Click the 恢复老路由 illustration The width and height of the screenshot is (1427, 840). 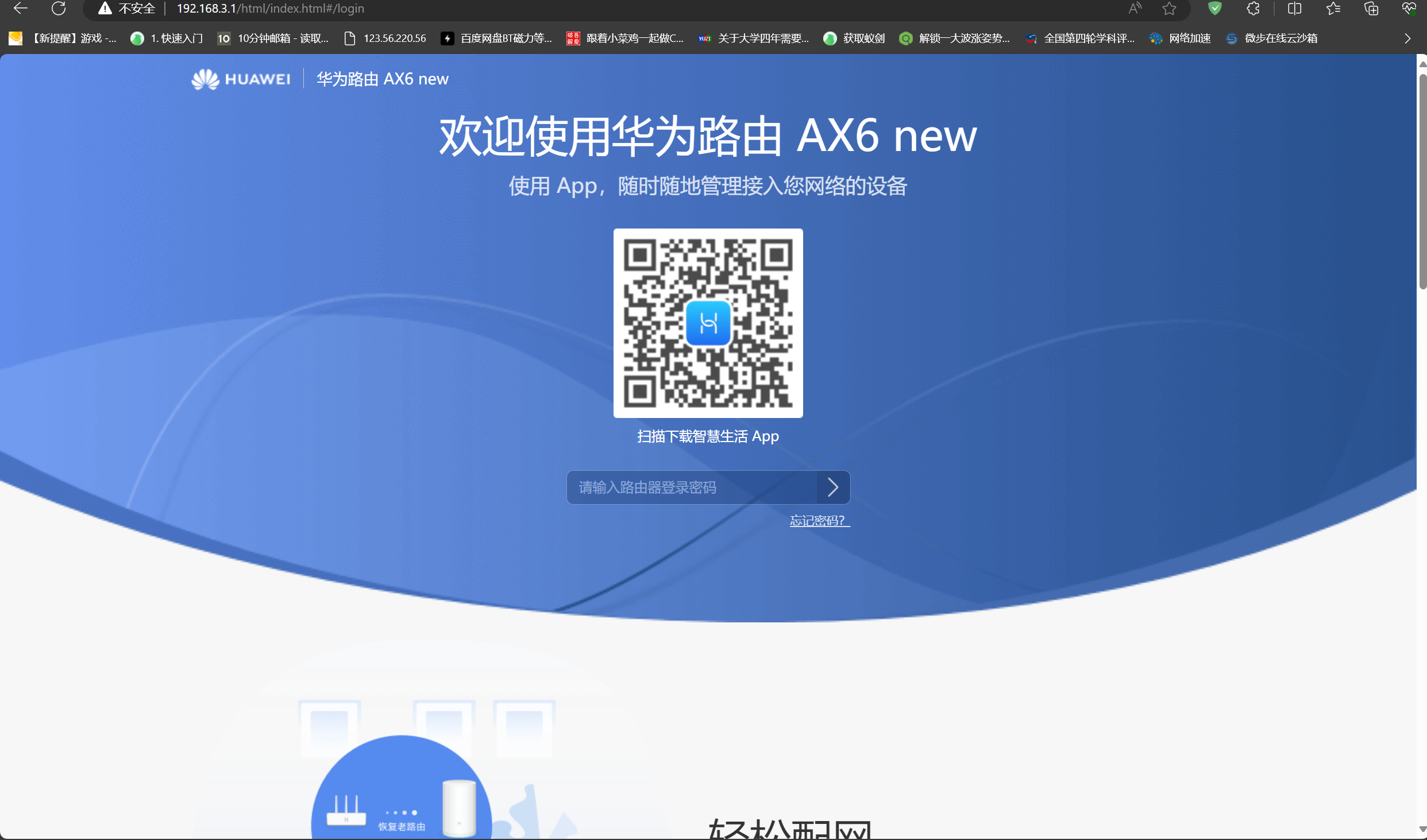pos(402,788)
